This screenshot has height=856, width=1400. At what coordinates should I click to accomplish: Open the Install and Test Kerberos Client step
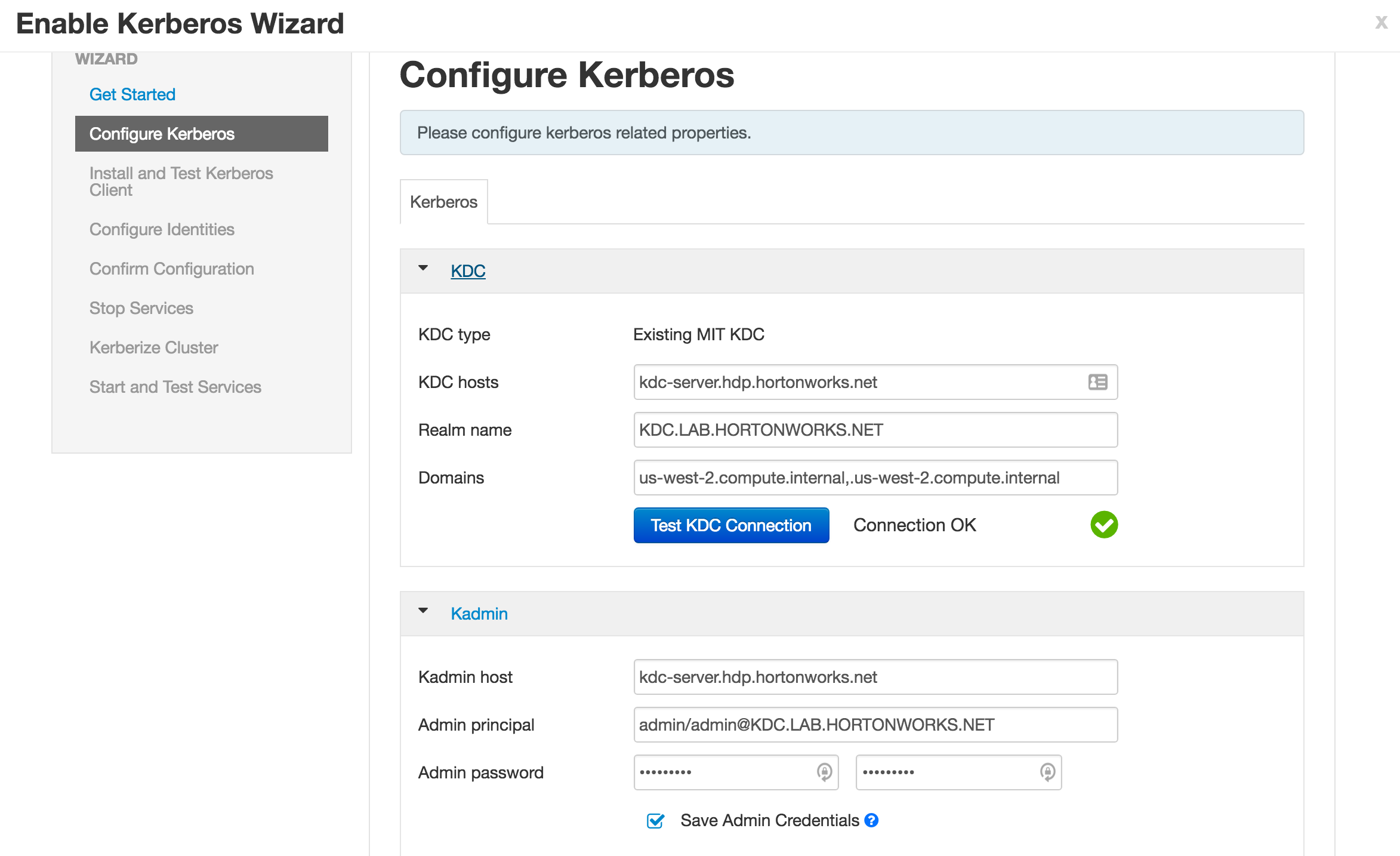tap(181, 181)
